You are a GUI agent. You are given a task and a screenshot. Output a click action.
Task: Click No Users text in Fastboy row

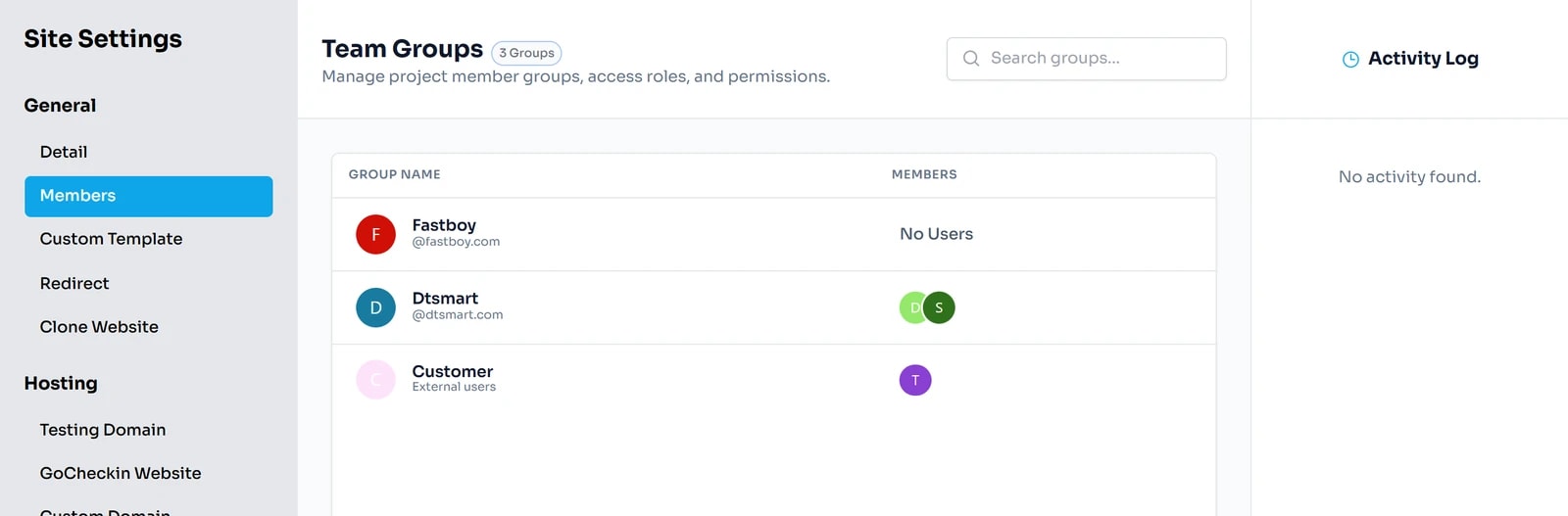pos(936,234)
